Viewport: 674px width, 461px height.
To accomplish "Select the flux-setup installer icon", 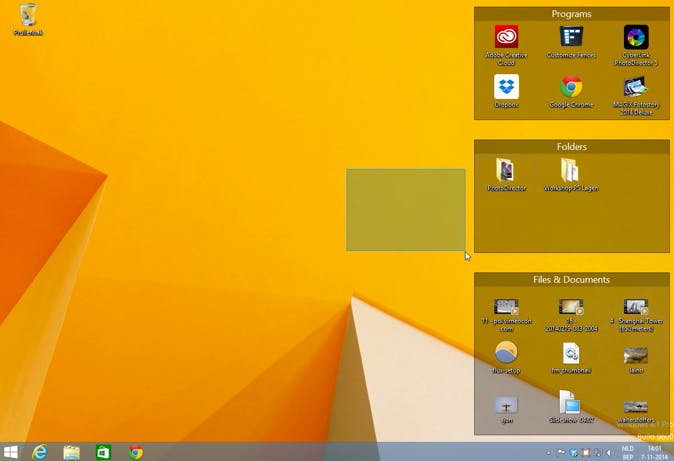I will click(506, 357).
